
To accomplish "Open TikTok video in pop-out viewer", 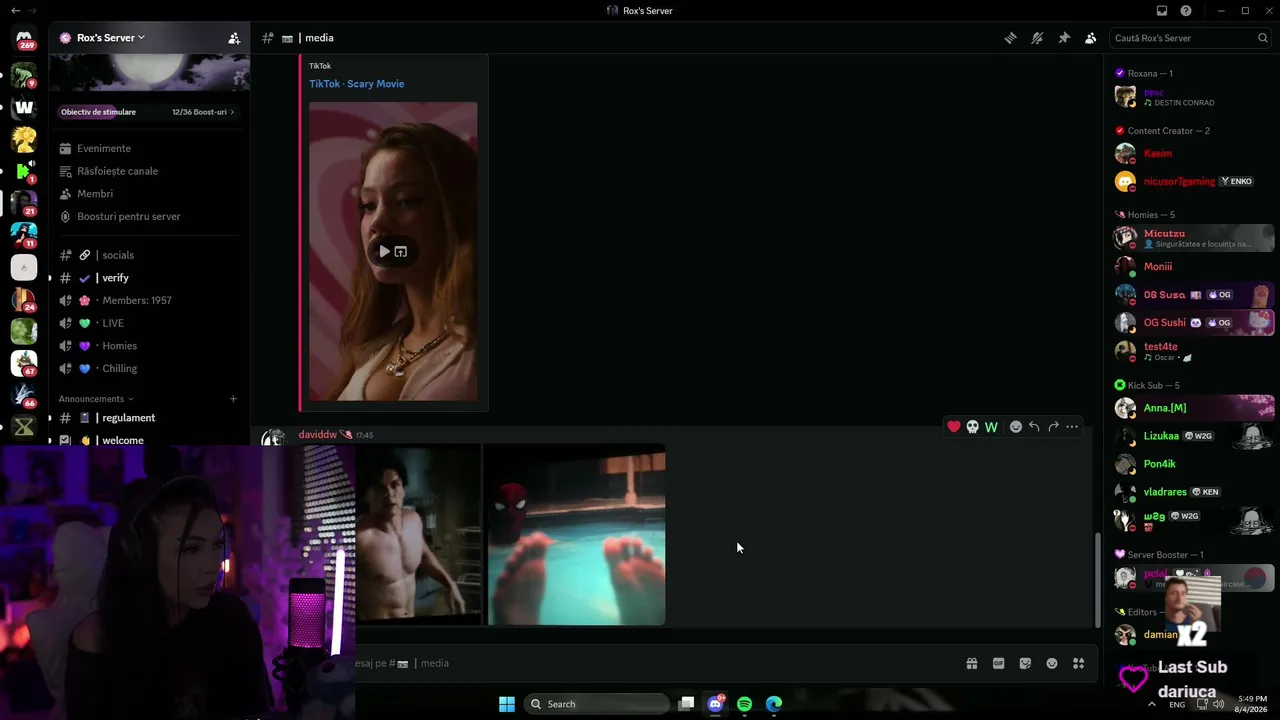I will [x=401, y=252].
